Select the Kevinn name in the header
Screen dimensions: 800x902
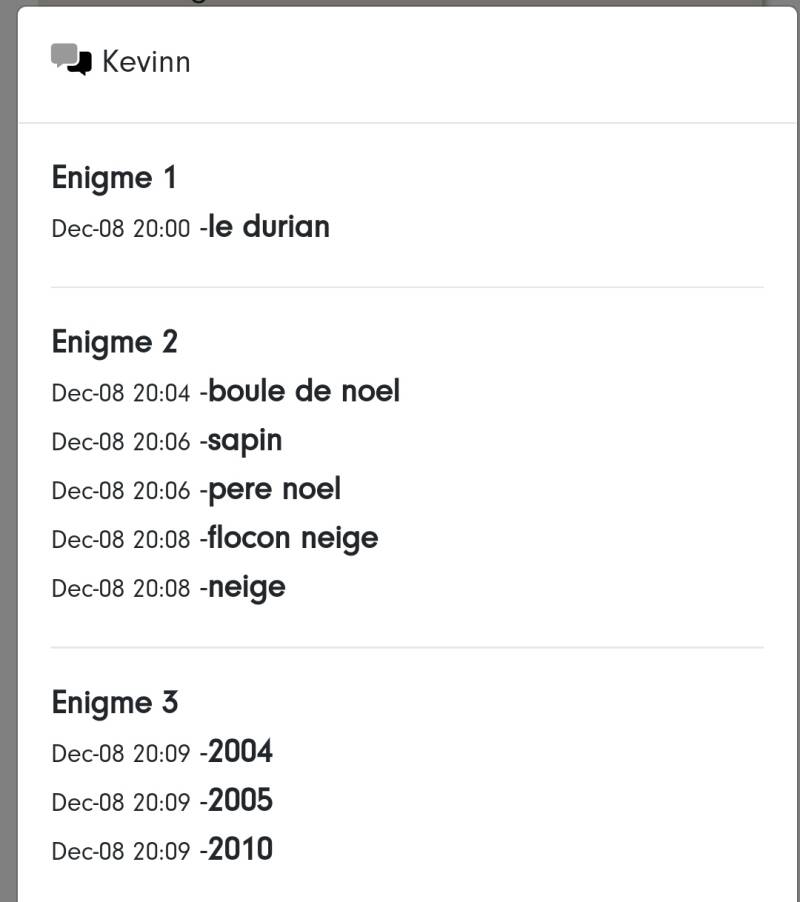coord(146,62)
